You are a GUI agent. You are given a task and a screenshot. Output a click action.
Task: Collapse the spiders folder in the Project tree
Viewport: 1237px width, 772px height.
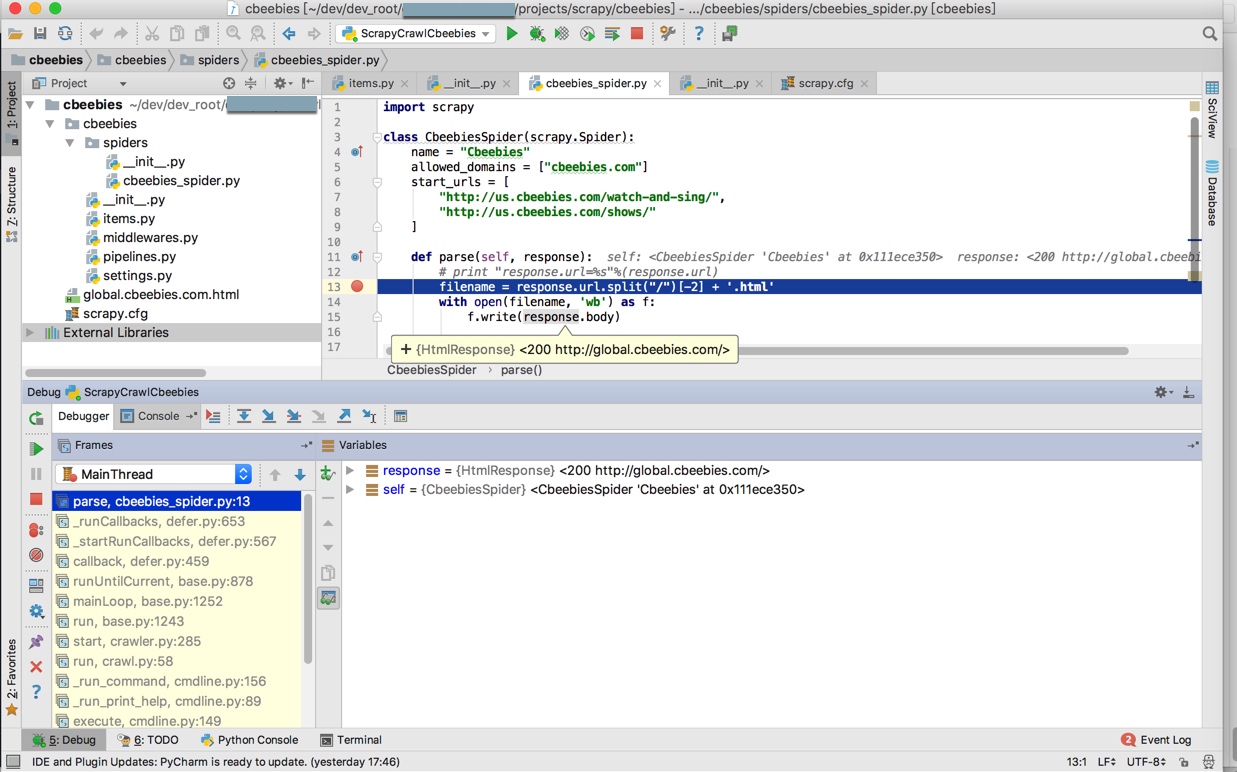(69, 143)
